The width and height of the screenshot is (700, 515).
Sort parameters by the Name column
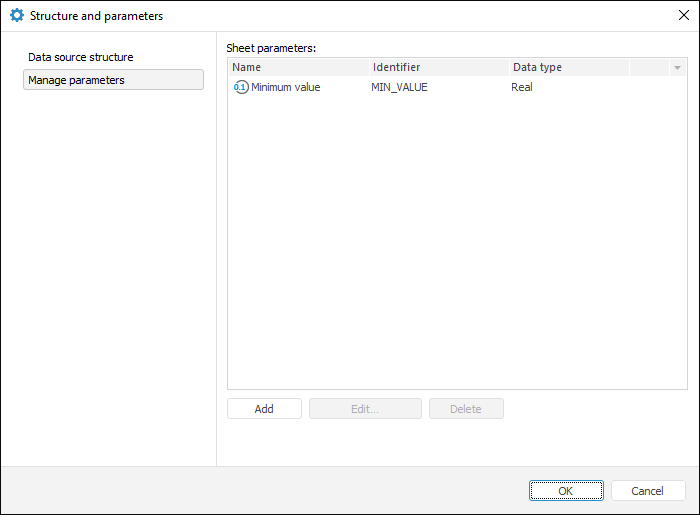[298, 67]
